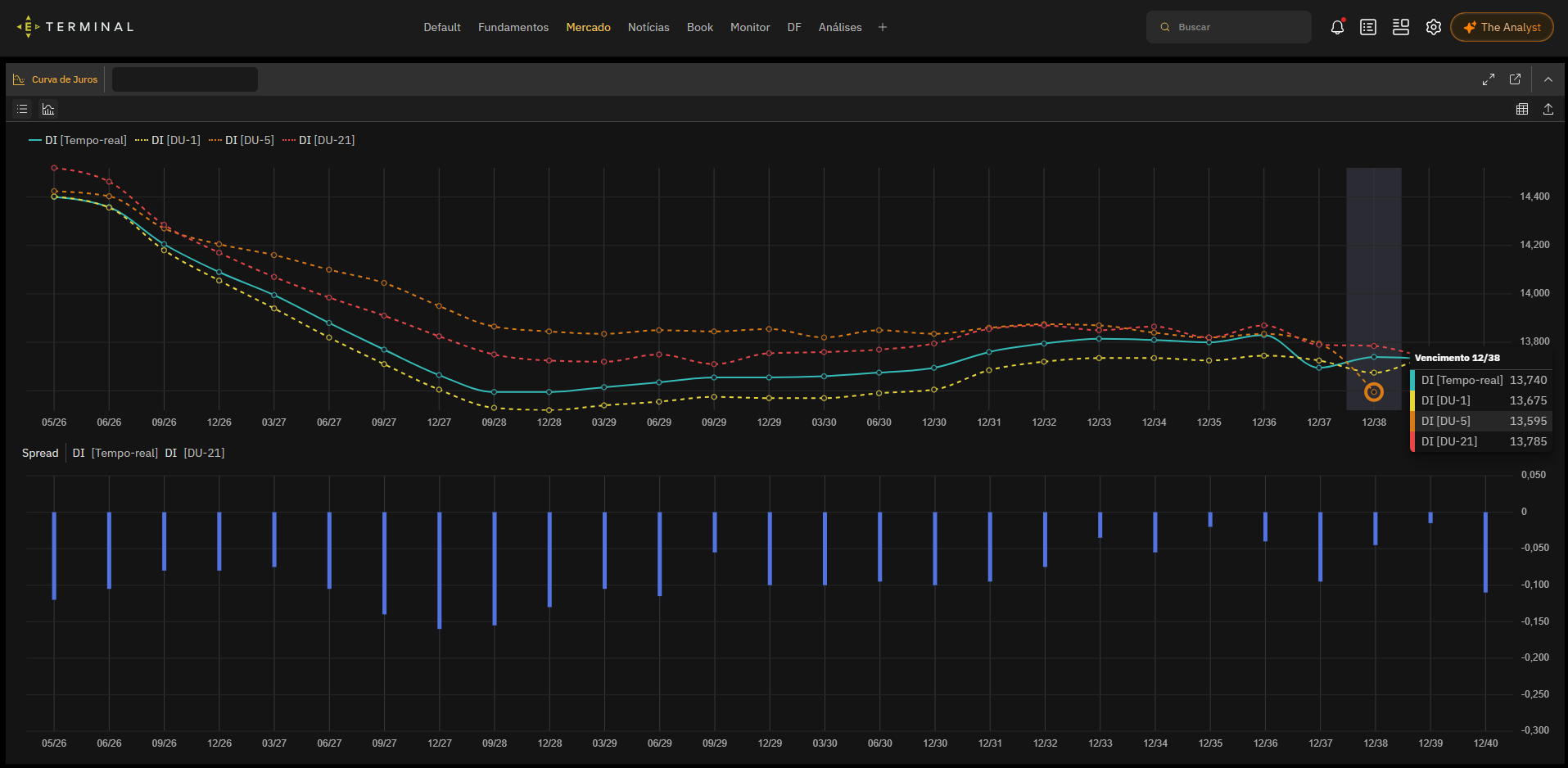Toggle DI [DU-1] series in legend
Viewport: 1568px width, 768px height.
pyautogui.click(x=168, y=140)
